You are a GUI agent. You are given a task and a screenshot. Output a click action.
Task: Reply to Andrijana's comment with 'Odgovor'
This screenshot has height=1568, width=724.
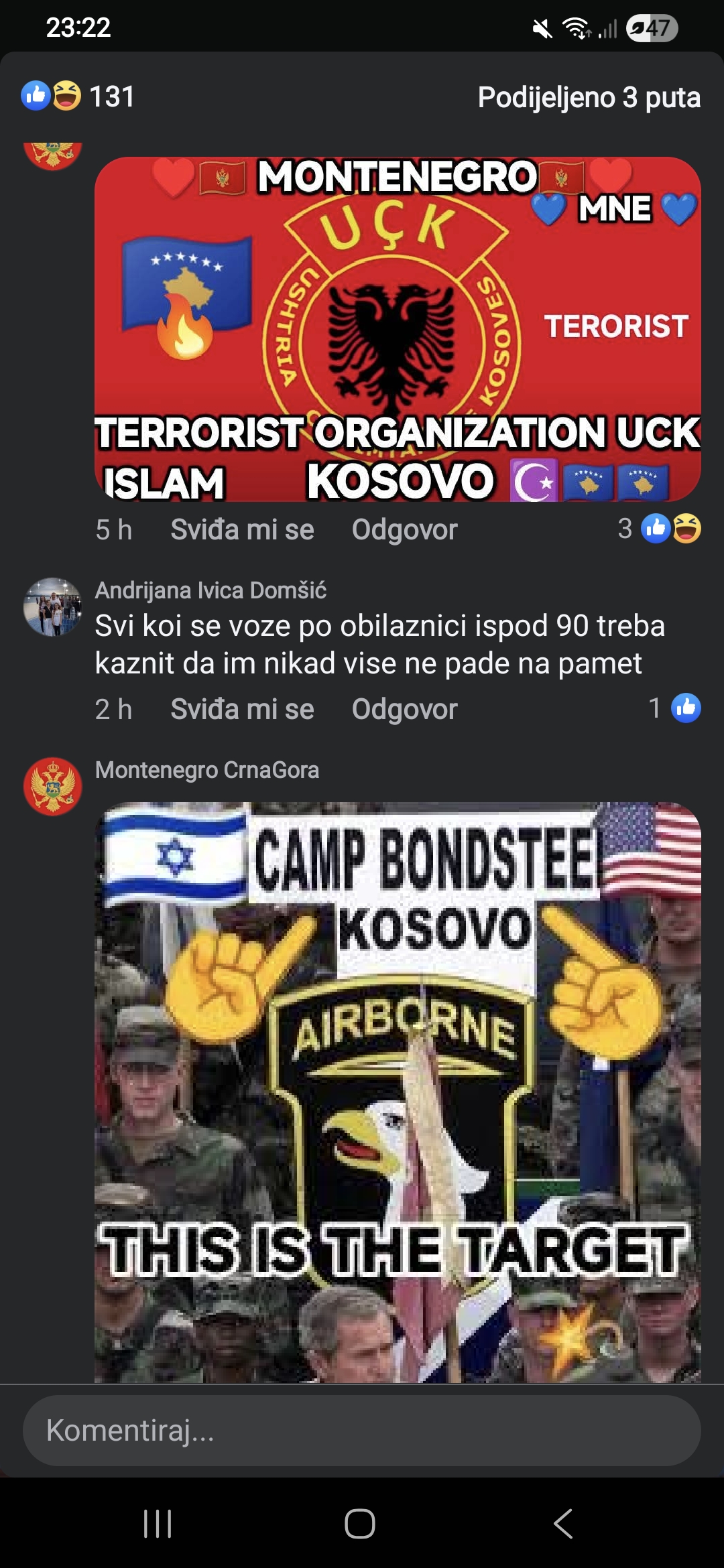404,709
